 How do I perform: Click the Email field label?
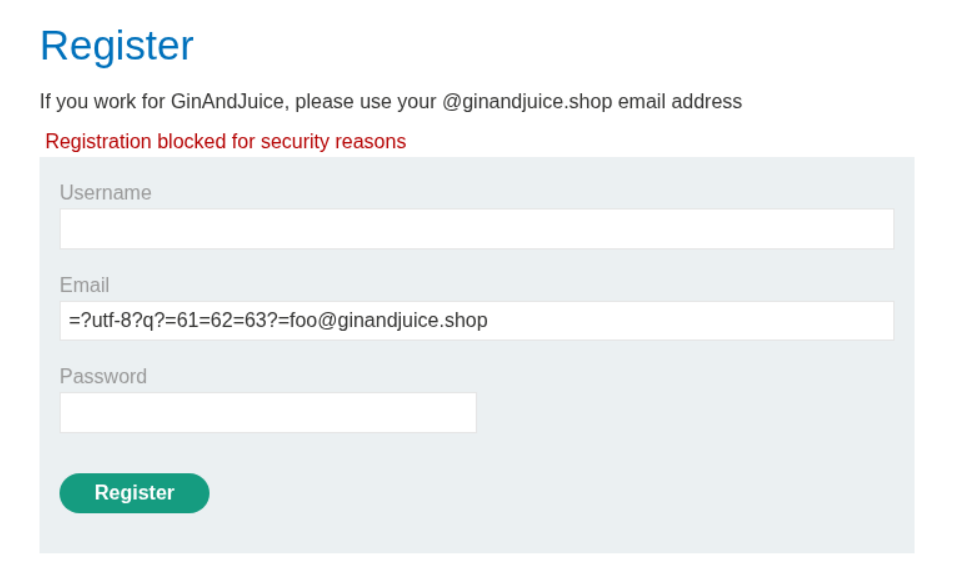pyautogui.click(x=84, y=285)
